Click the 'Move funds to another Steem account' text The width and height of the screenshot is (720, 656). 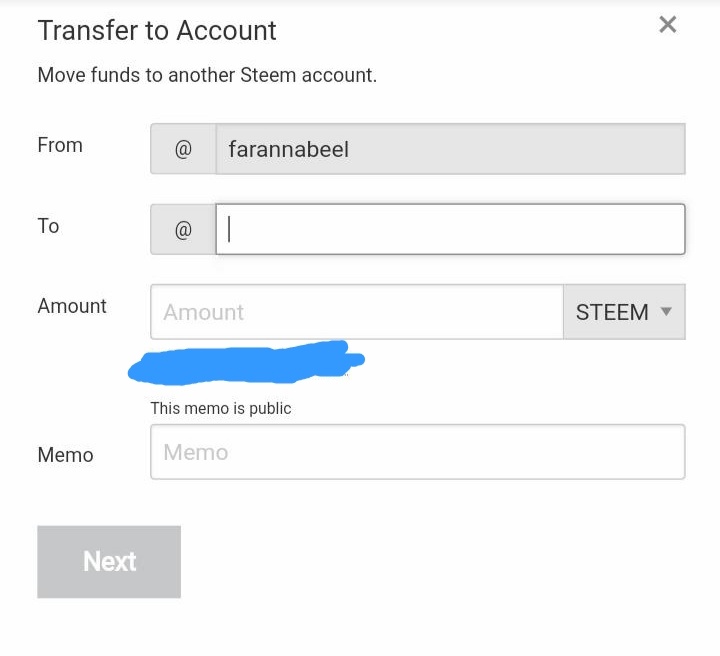[207, 75]
